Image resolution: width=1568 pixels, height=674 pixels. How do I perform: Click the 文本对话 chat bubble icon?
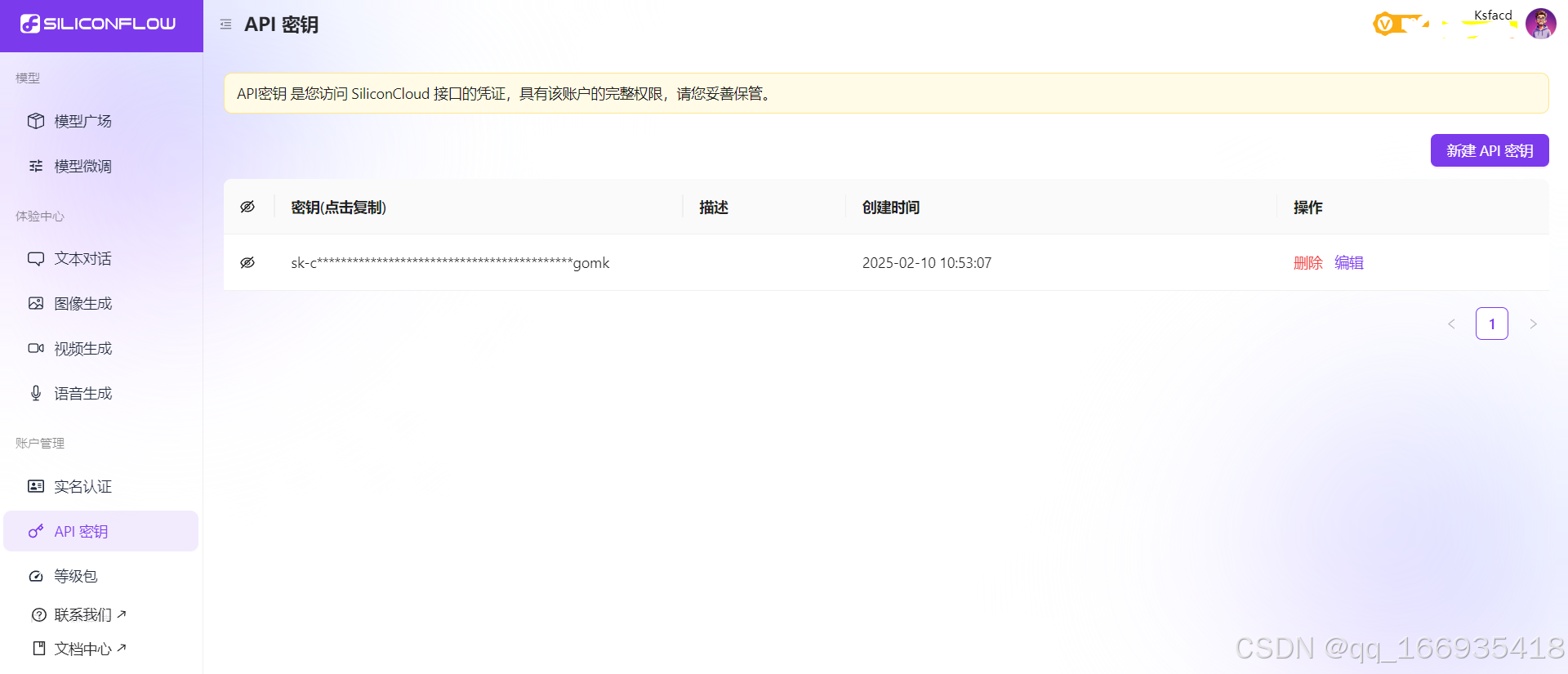tap(36, 258)
